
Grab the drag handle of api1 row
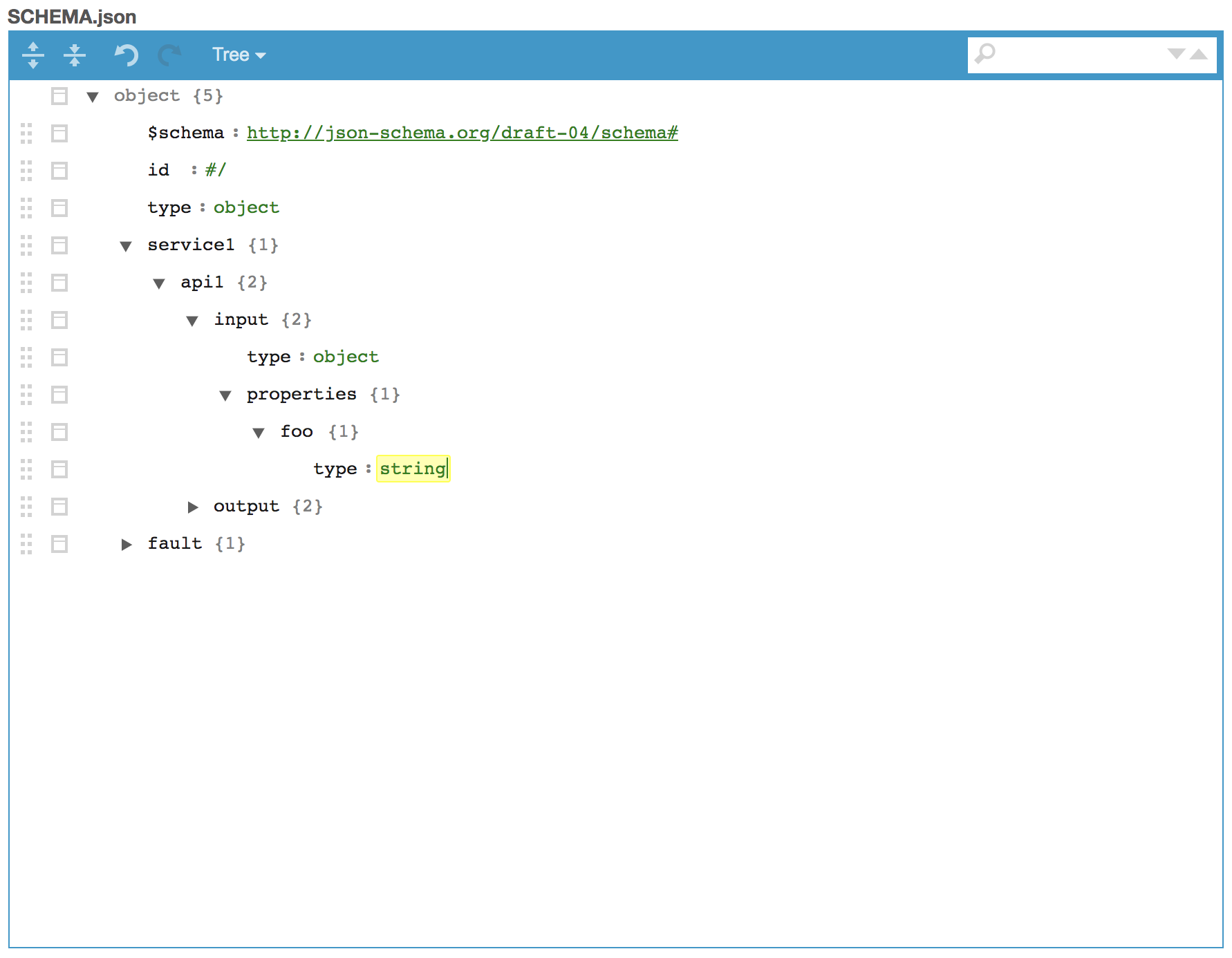coord(26,283)
